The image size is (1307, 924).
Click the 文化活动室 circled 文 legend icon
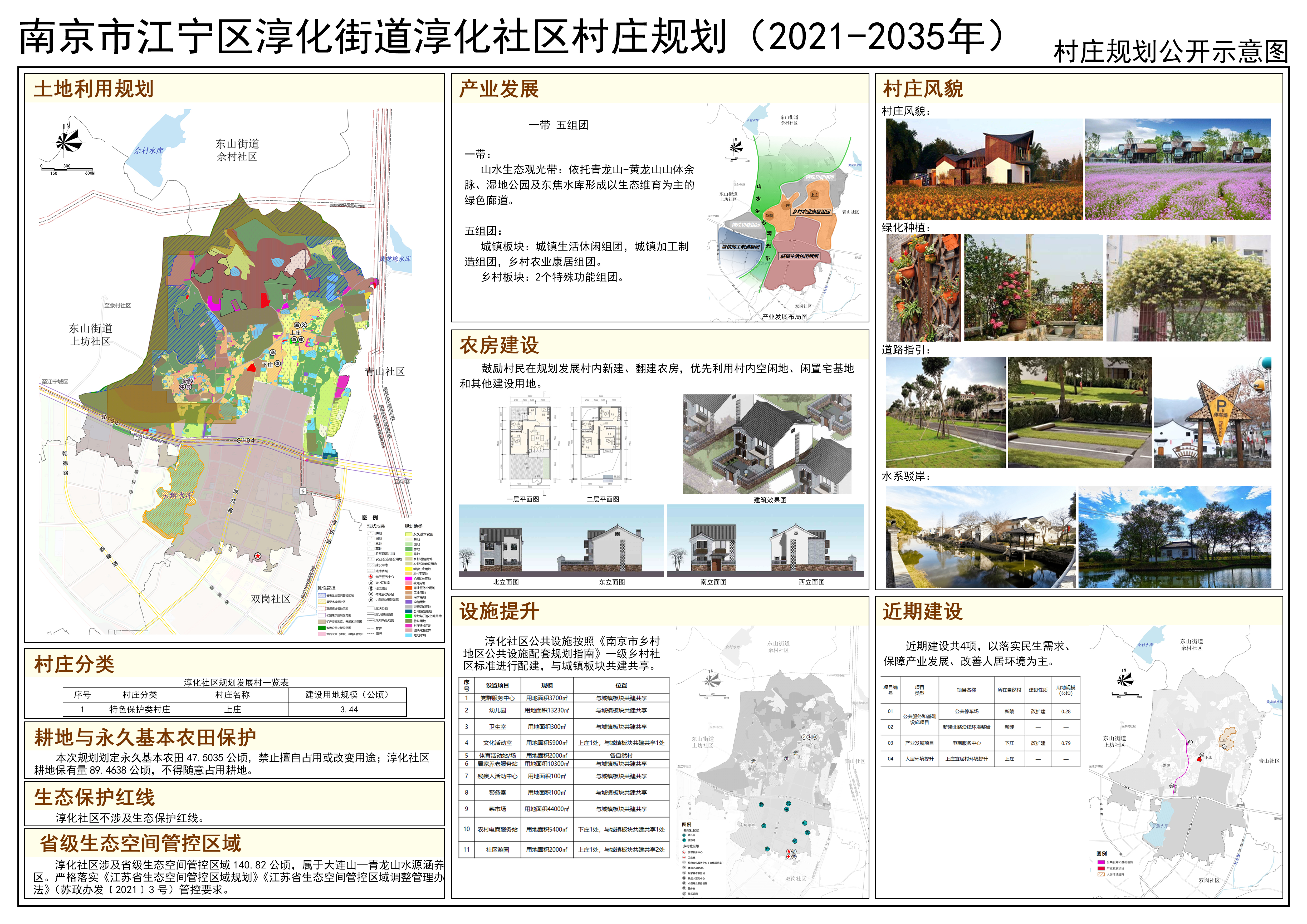click(x=371, y=583)
